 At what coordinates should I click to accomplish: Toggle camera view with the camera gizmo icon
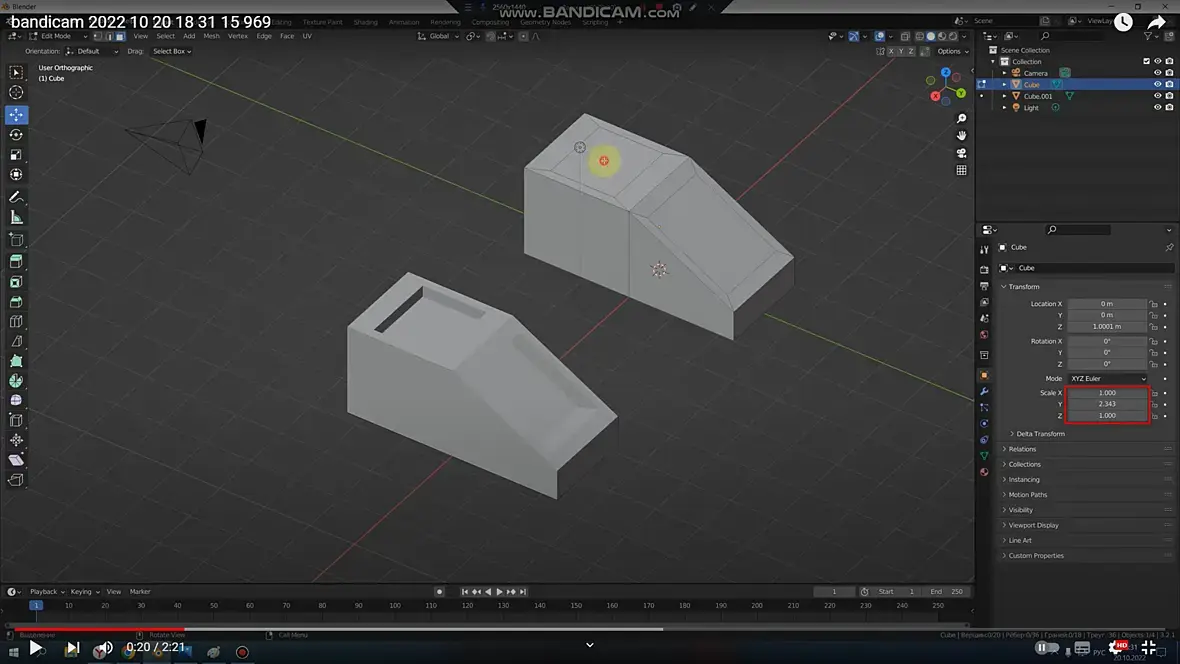pyautogui.click(x=961, y=153)
